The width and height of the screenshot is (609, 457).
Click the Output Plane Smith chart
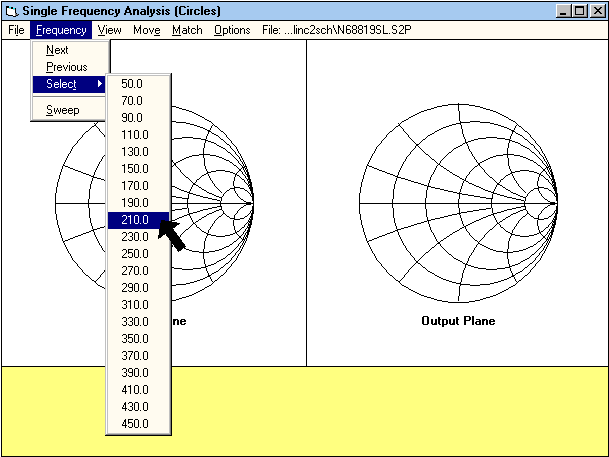point(456,205)
